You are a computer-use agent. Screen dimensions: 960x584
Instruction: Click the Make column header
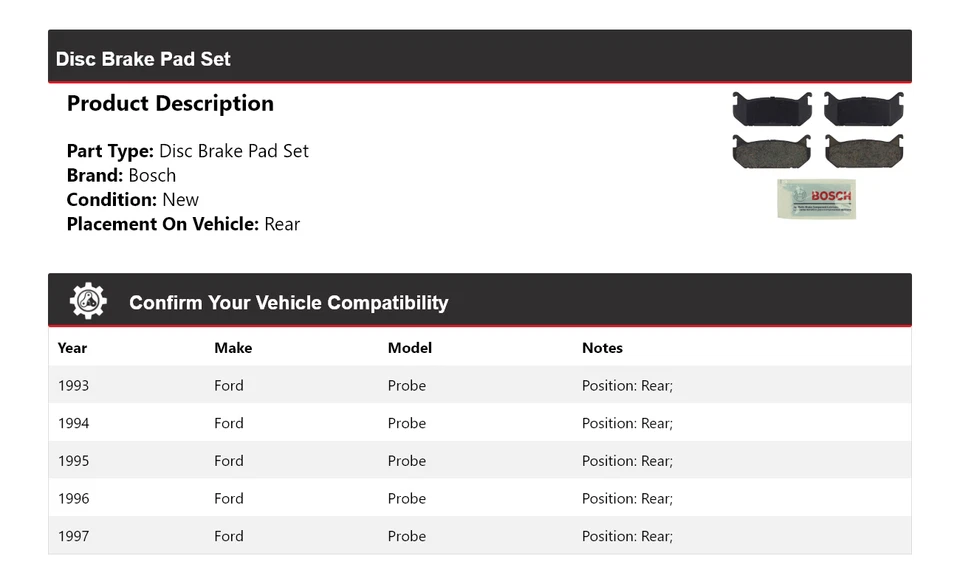tap(233, 348)
